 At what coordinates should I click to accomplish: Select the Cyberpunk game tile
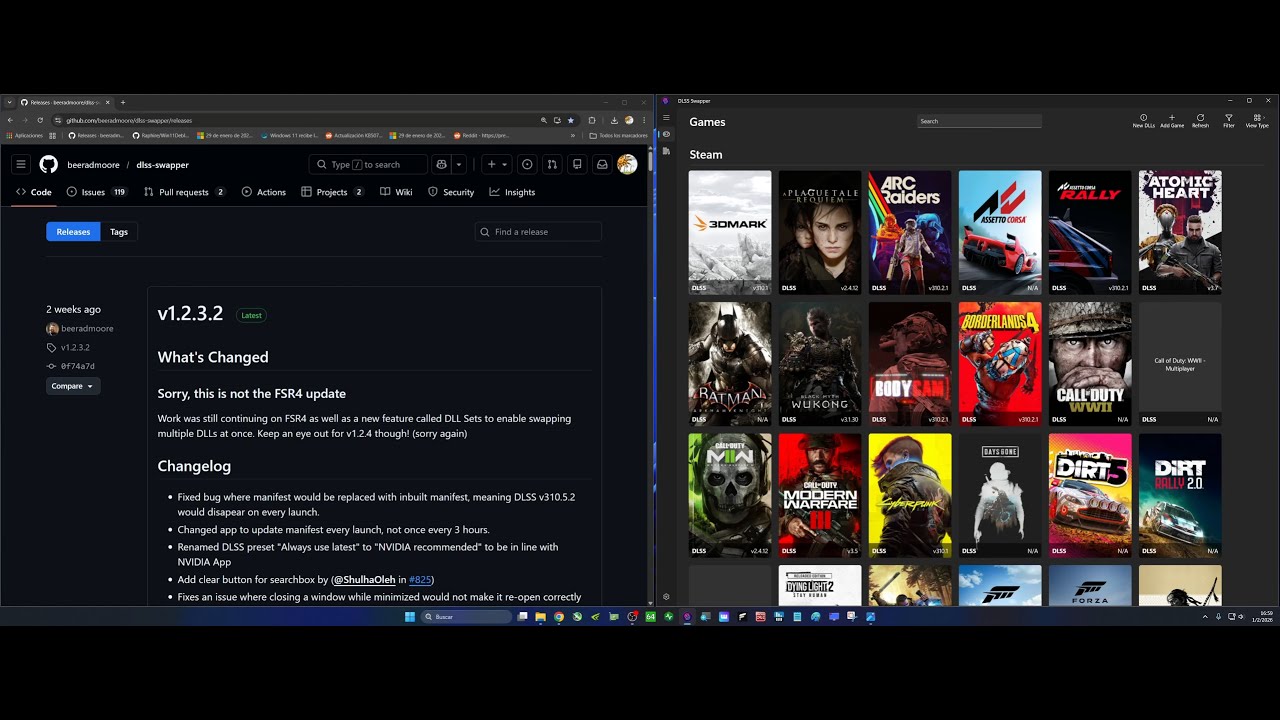click(910, 495)
